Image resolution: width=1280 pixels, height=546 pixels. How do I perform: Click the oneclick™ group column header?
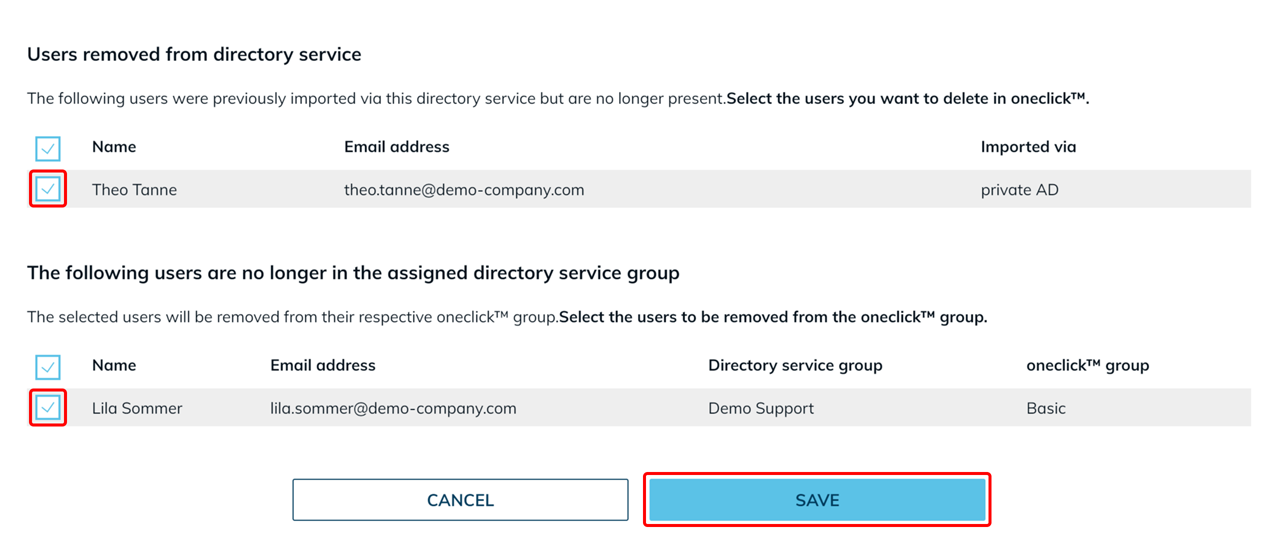tap(1087, 365)
